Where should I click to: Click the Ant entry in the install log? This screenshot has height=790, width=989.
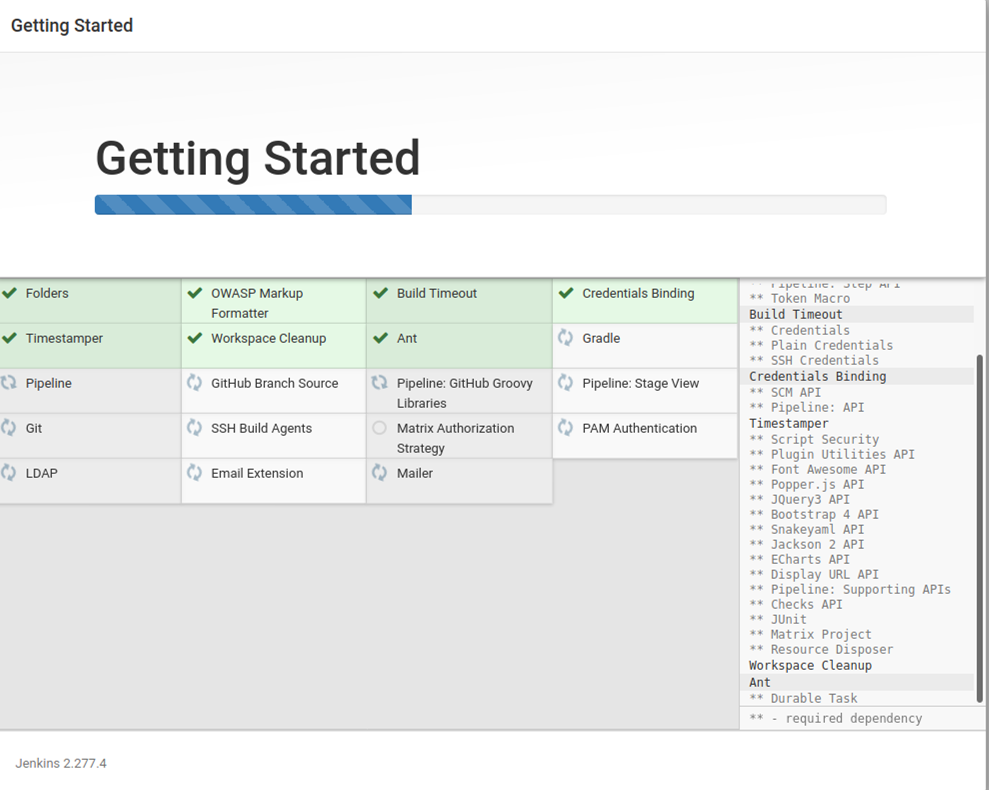click(x=759, y=682)
